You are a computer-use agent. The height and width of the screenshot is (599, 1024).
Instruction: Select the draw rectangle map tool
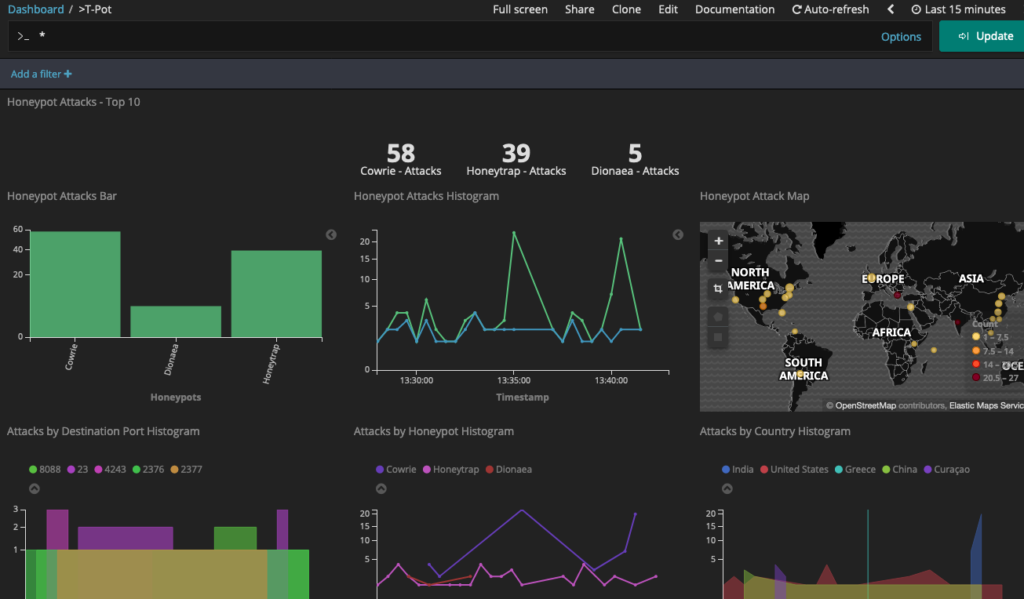(718, 338)
